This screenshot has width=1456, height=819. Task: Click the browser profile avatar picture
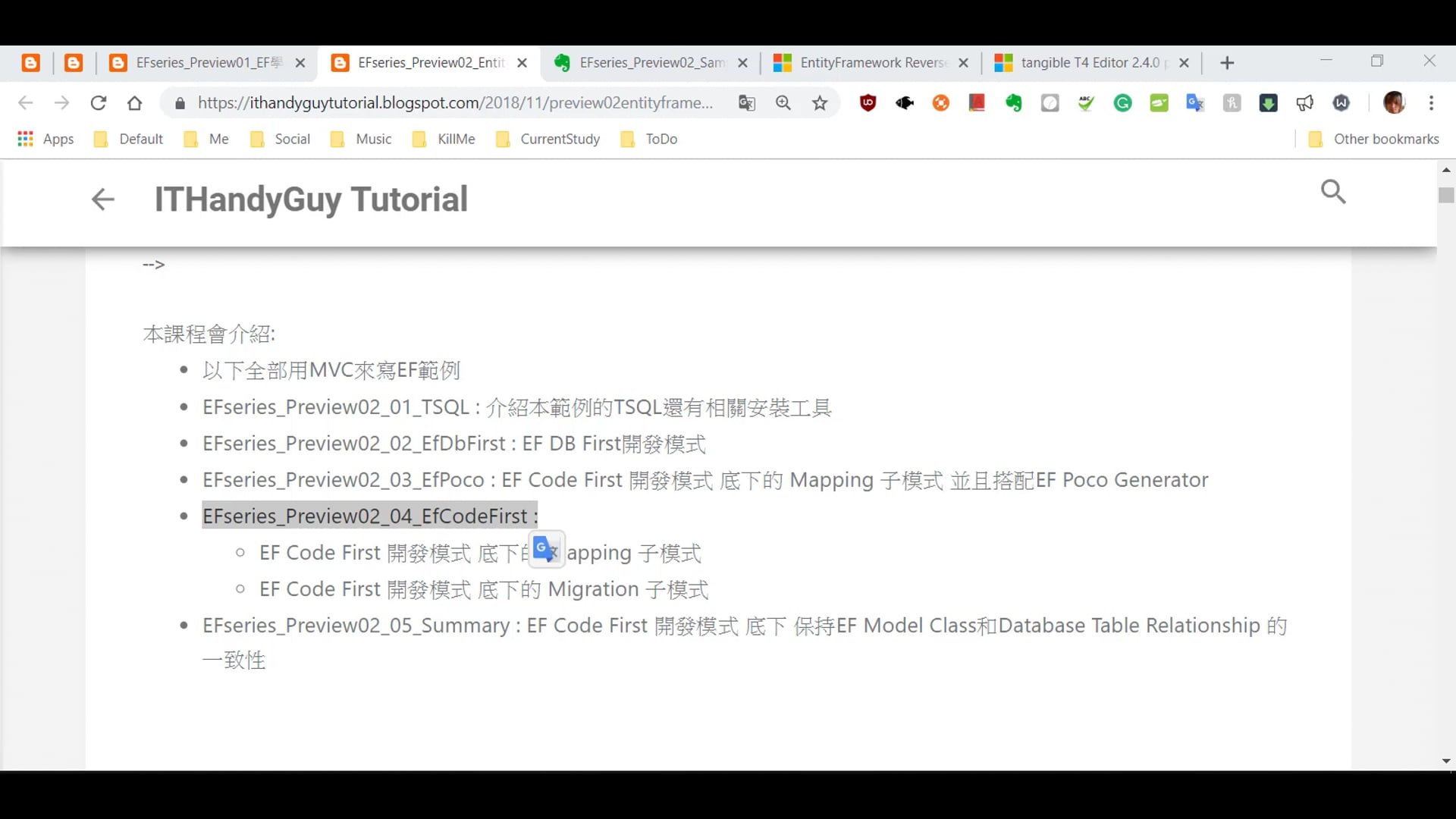pos(1394,102)
